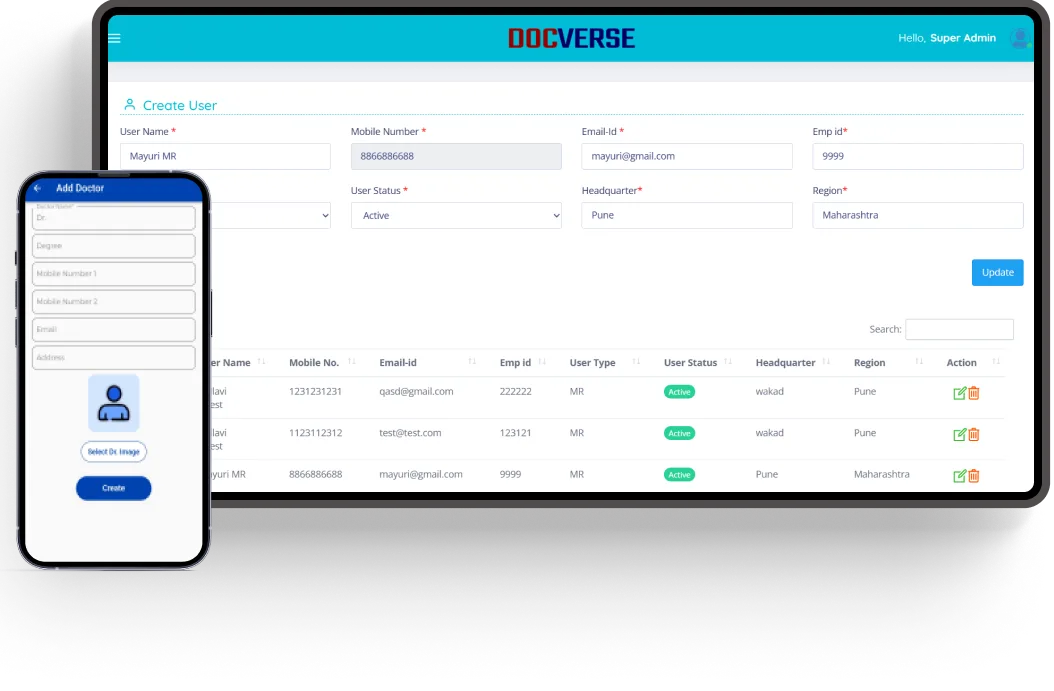Open the hamburger menu in the Docverse header
Screen dimensions: 1054x691
click(114, 38)
